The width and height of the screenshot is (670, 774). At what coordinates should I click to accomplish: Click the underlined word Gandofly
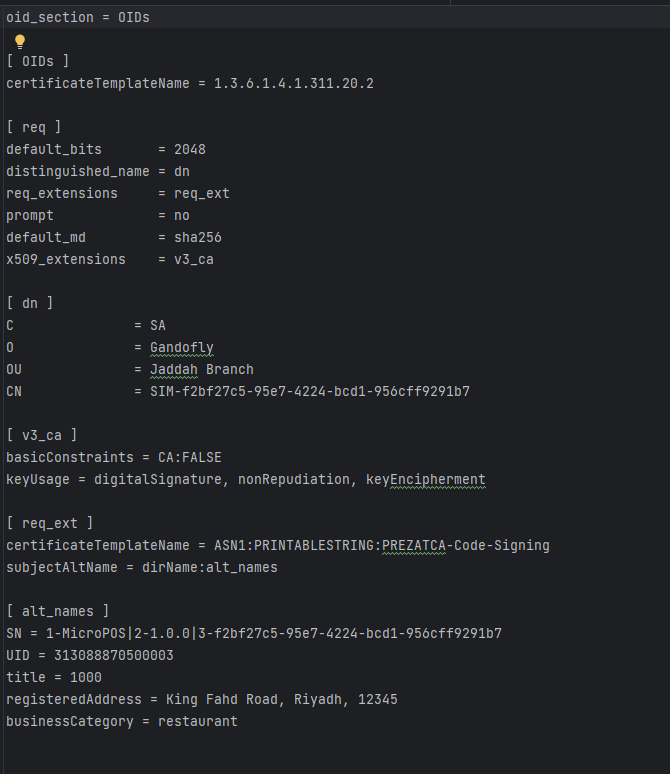[181, 347]
